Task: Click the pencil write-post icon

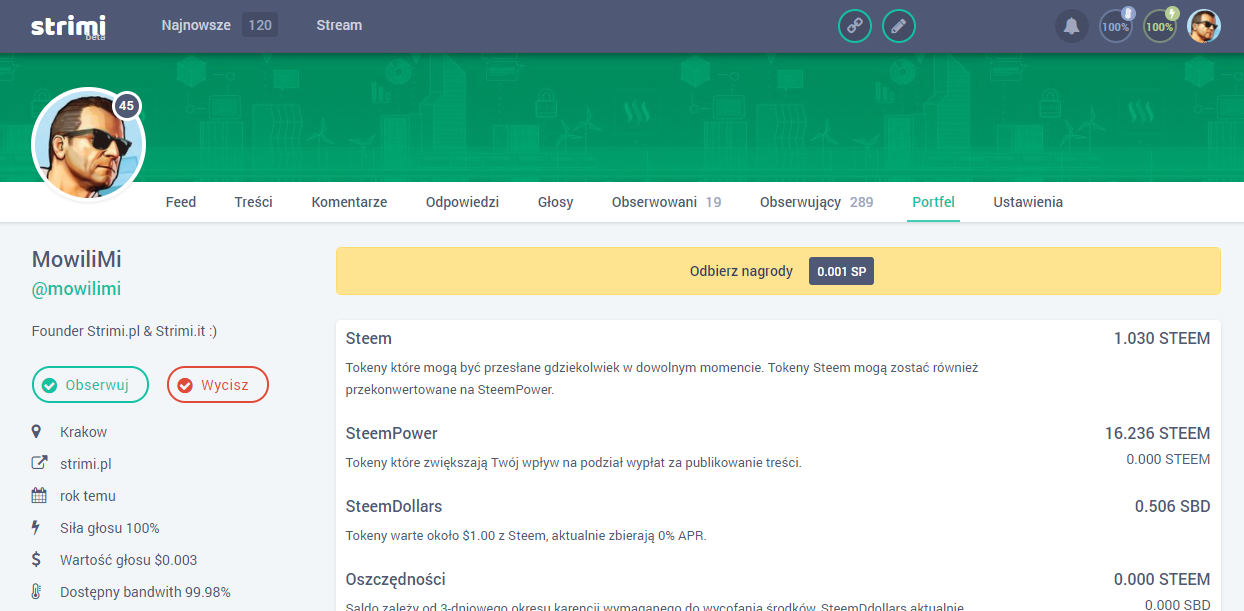Action: [x=899, y=26]
